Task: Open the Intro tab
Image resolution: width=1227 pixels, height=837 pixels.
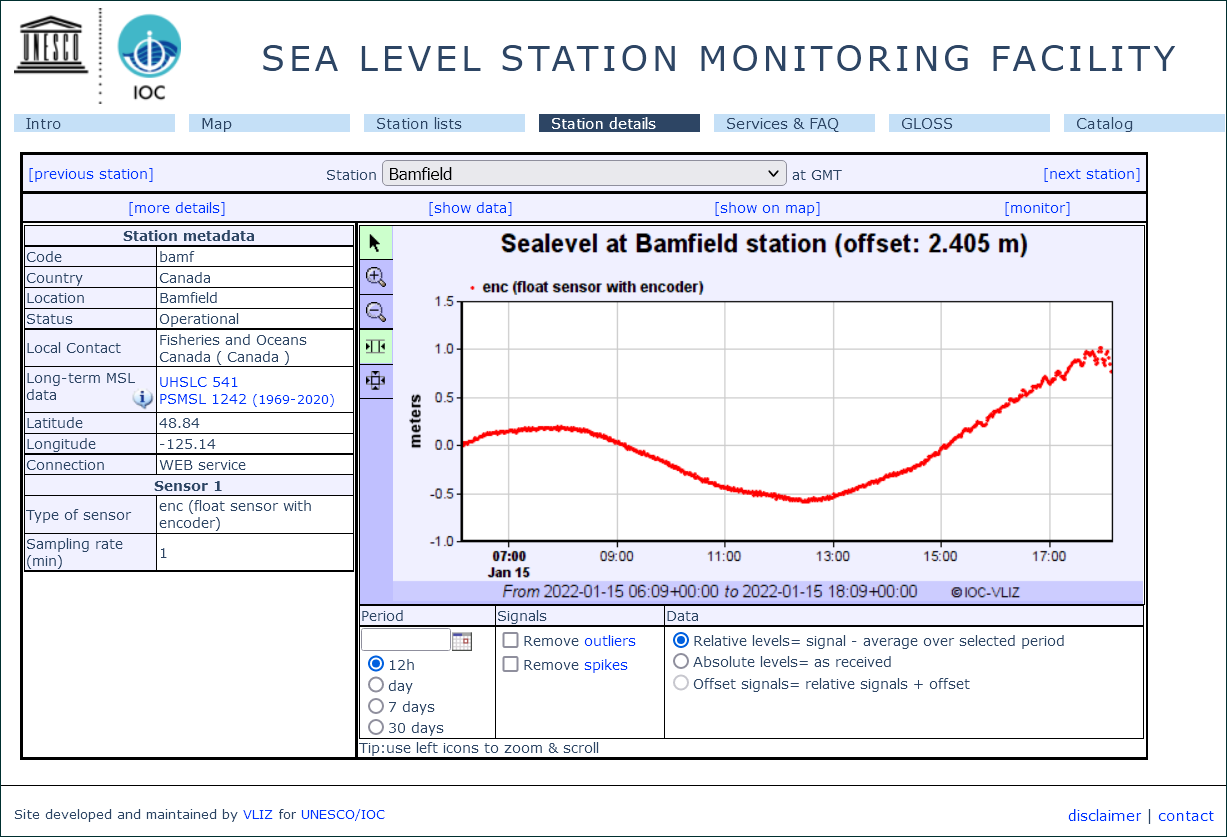Action: point(94,124)
